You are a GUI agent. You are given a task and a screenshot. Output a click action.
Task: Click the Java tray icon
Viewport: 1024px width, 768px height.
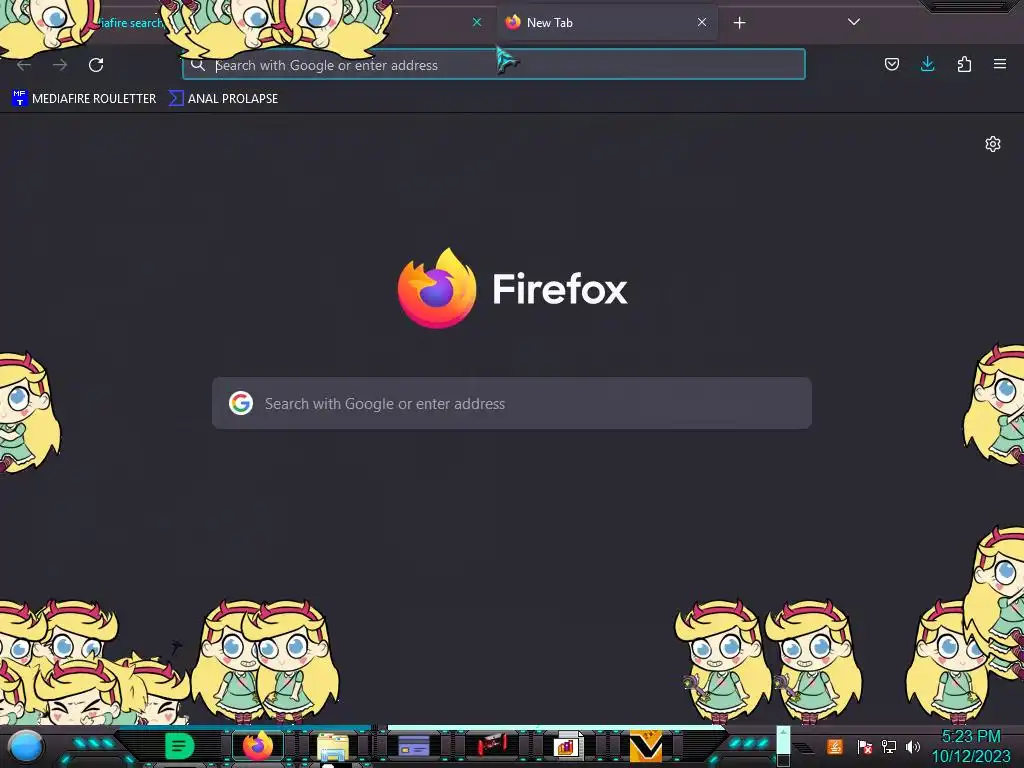tap(835, 746)
